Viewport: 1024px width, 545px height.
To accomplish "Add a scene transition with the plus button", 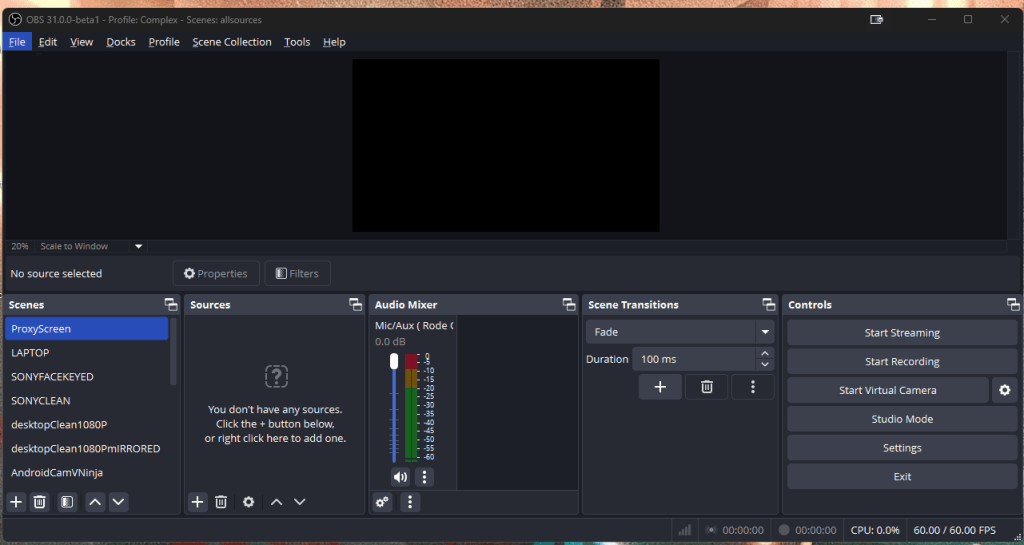I will pos(660,387).
